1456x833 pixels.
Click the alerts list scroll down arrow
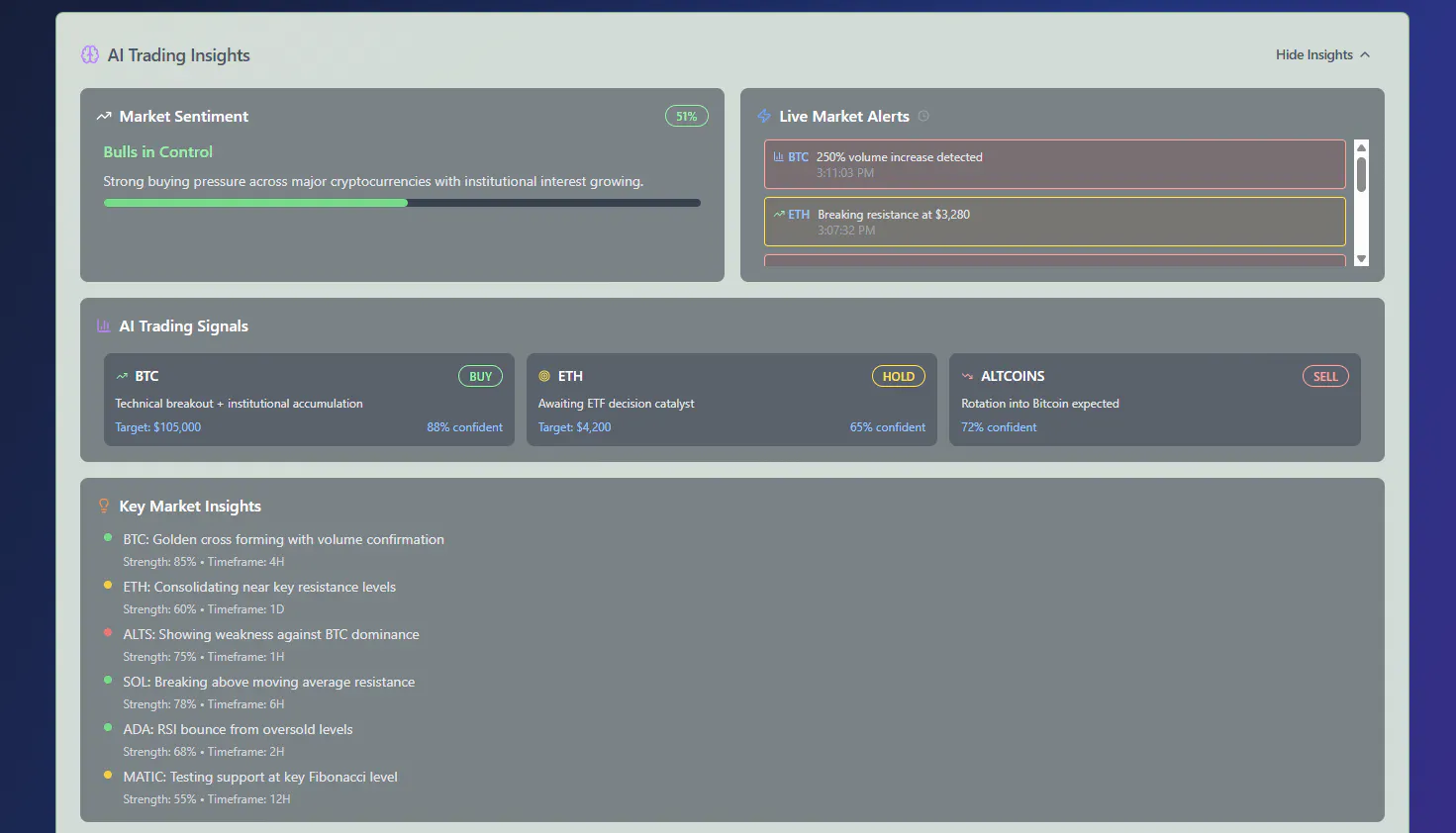point(1361,259)
